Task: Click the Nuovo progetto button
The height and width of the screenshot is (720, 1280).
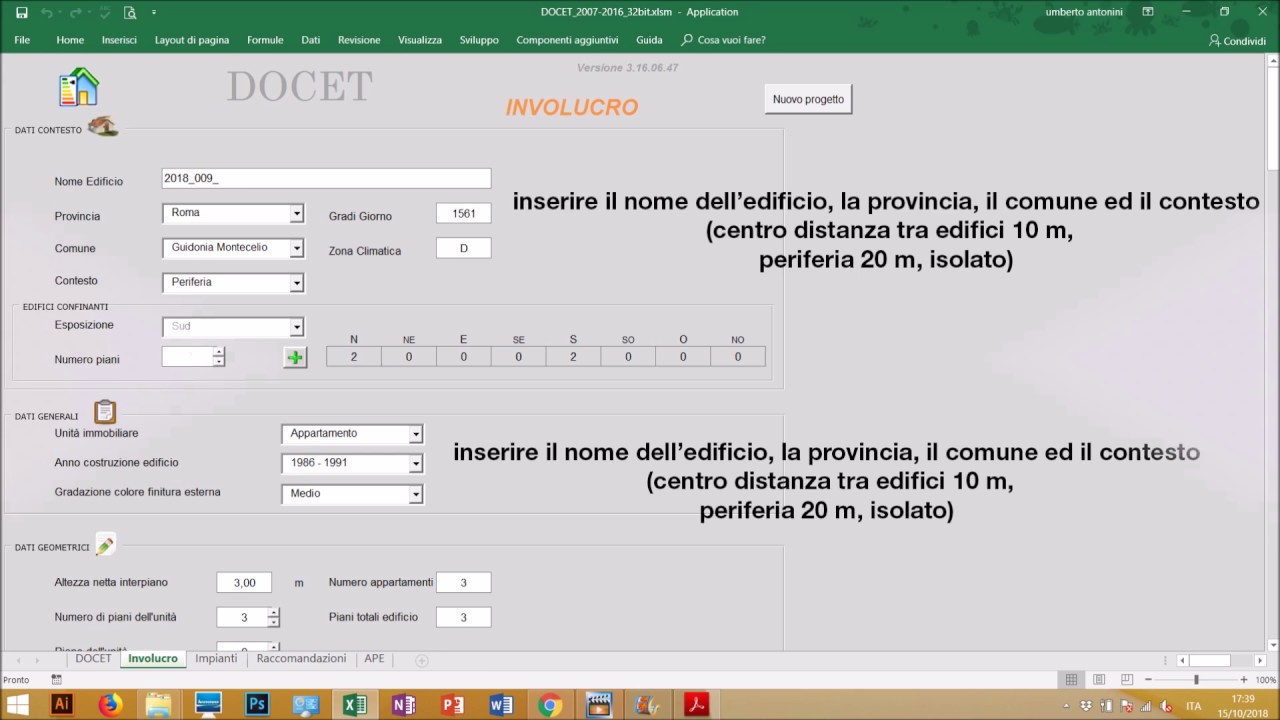Action: tap(808, 99)
